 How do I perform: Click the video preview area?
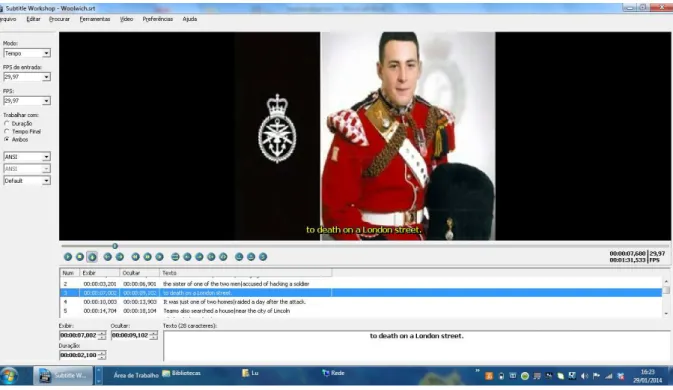[x=365, y=136]
